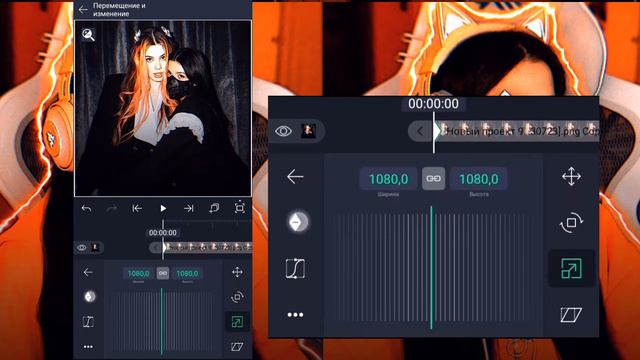Select skew tool in small editor
Screen dimensions: 640x360
coord(237,347)
